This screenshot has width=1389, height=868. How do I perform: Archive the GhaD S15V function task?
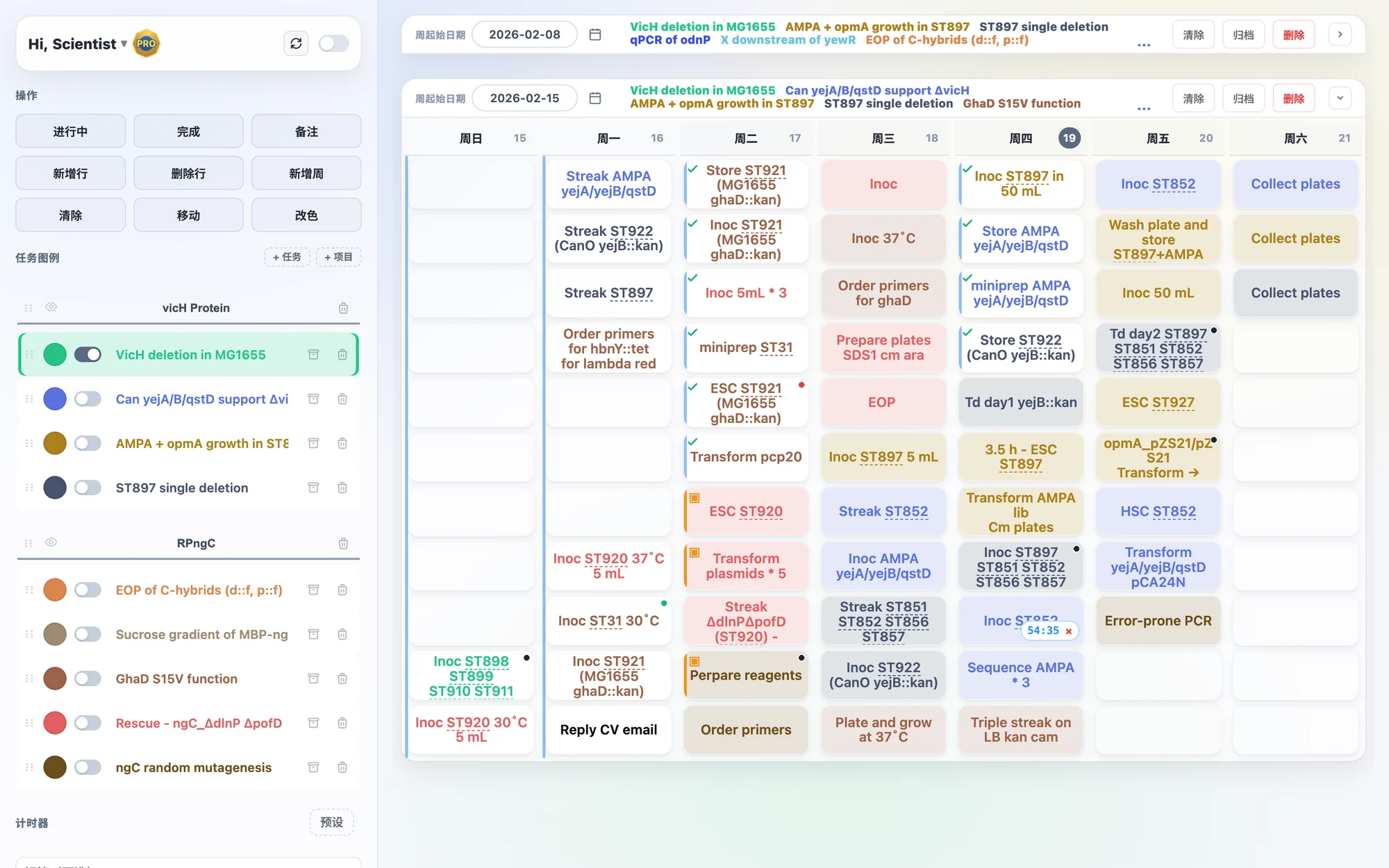(x=313, y=679)
